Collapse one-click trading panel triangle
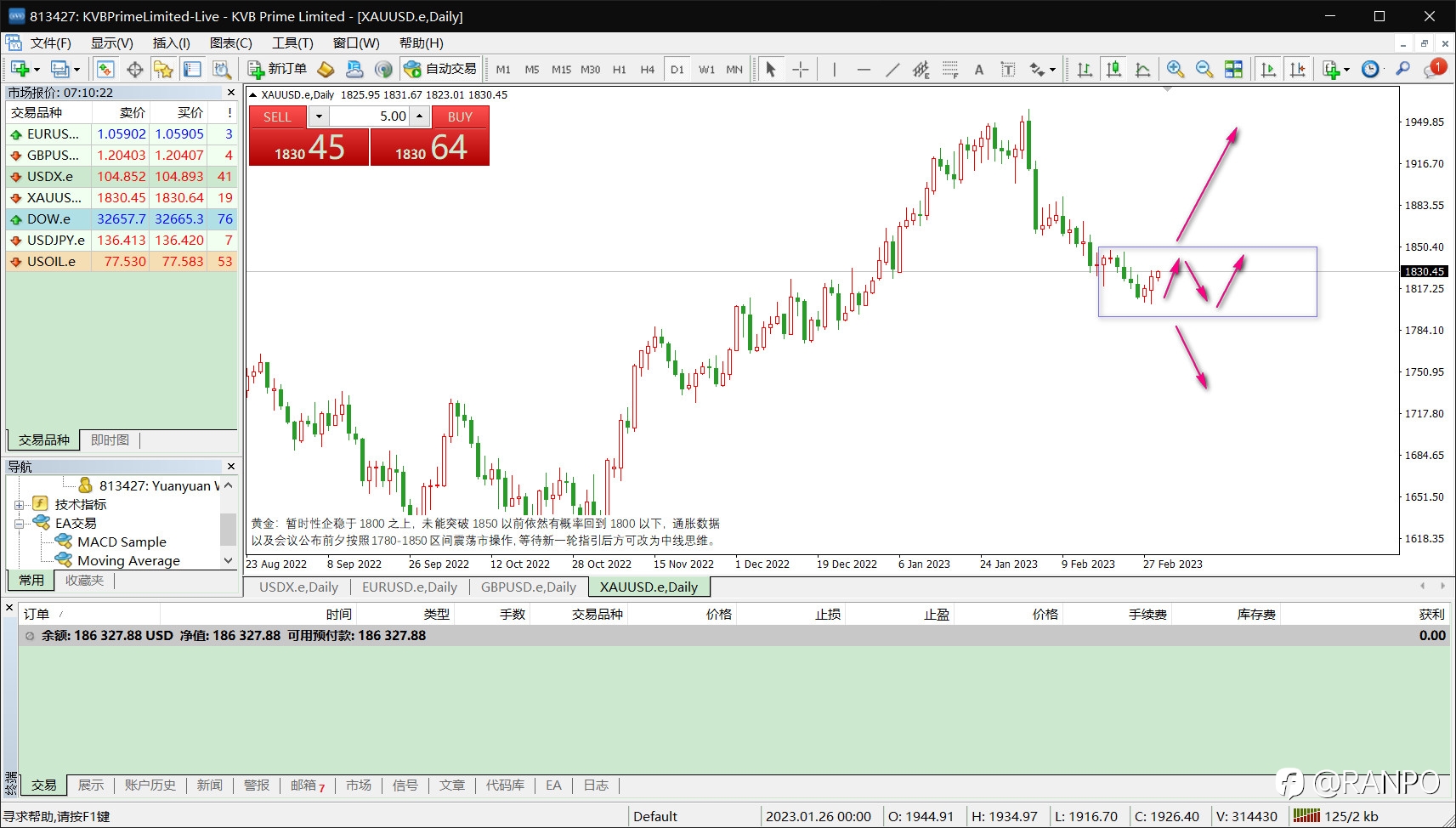Image resolution: width=1456 pixels, height=828 pixels. 252,94
